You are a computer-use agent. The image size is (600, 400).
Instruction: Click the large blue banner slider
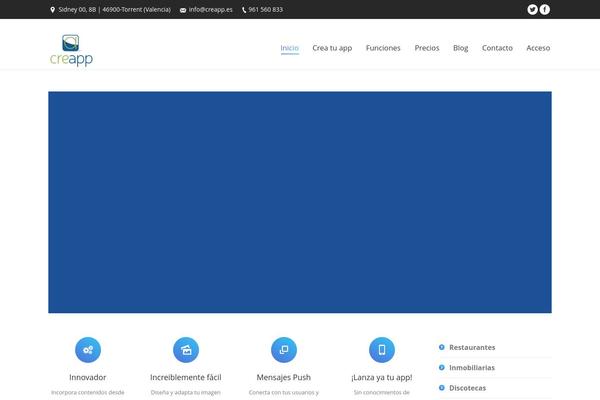[300, 202]
